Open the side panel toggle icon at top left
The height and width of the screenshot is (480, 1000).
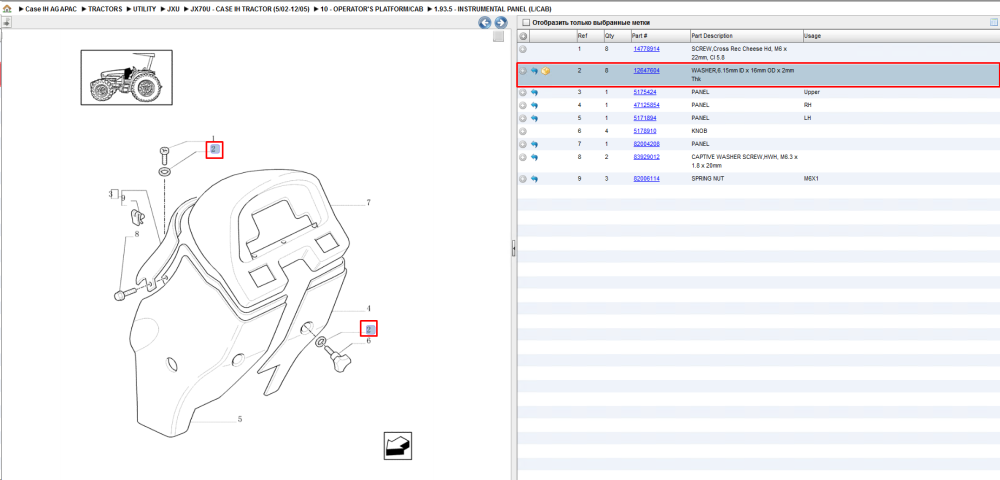7,23
